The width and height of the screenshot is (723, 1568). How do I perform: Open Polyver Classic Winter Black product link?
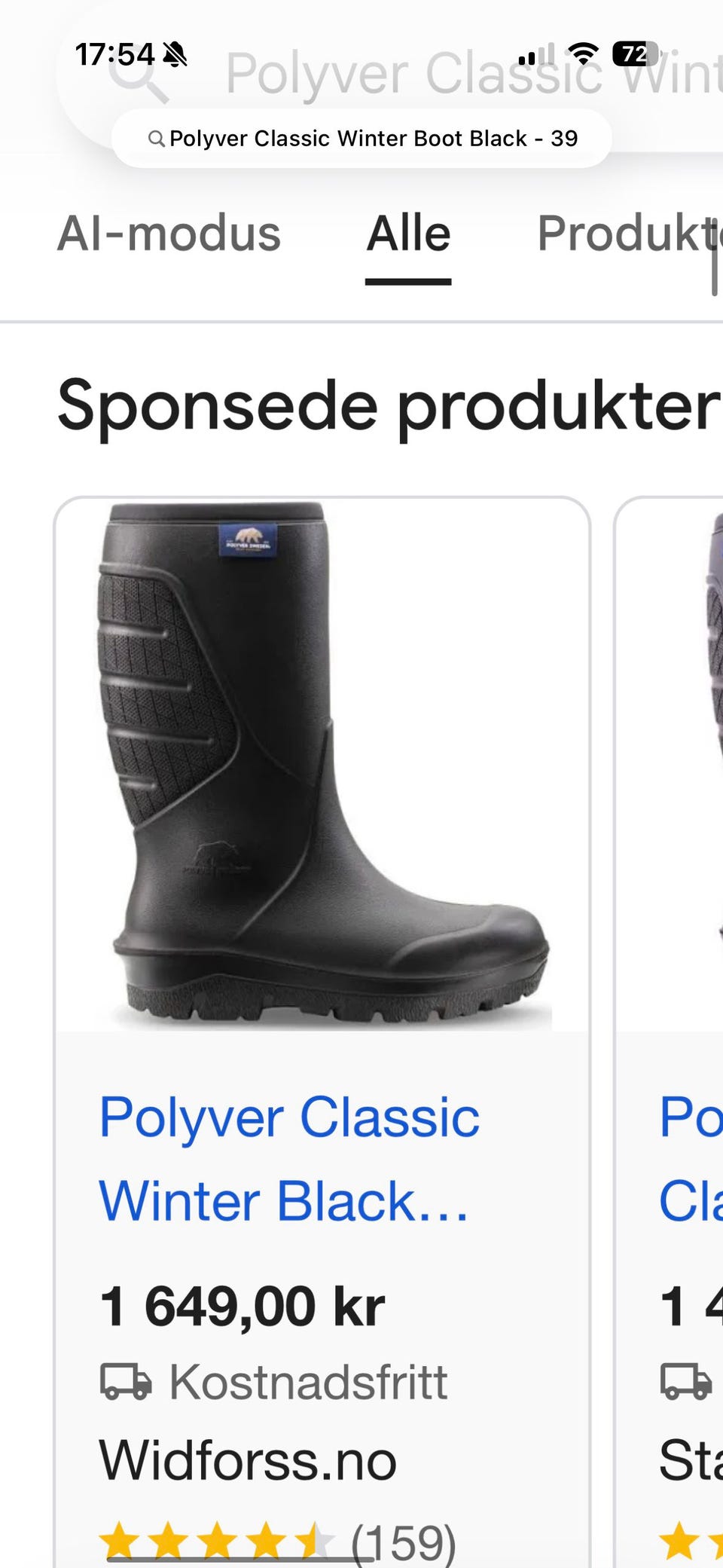[x=290, y=1158]
